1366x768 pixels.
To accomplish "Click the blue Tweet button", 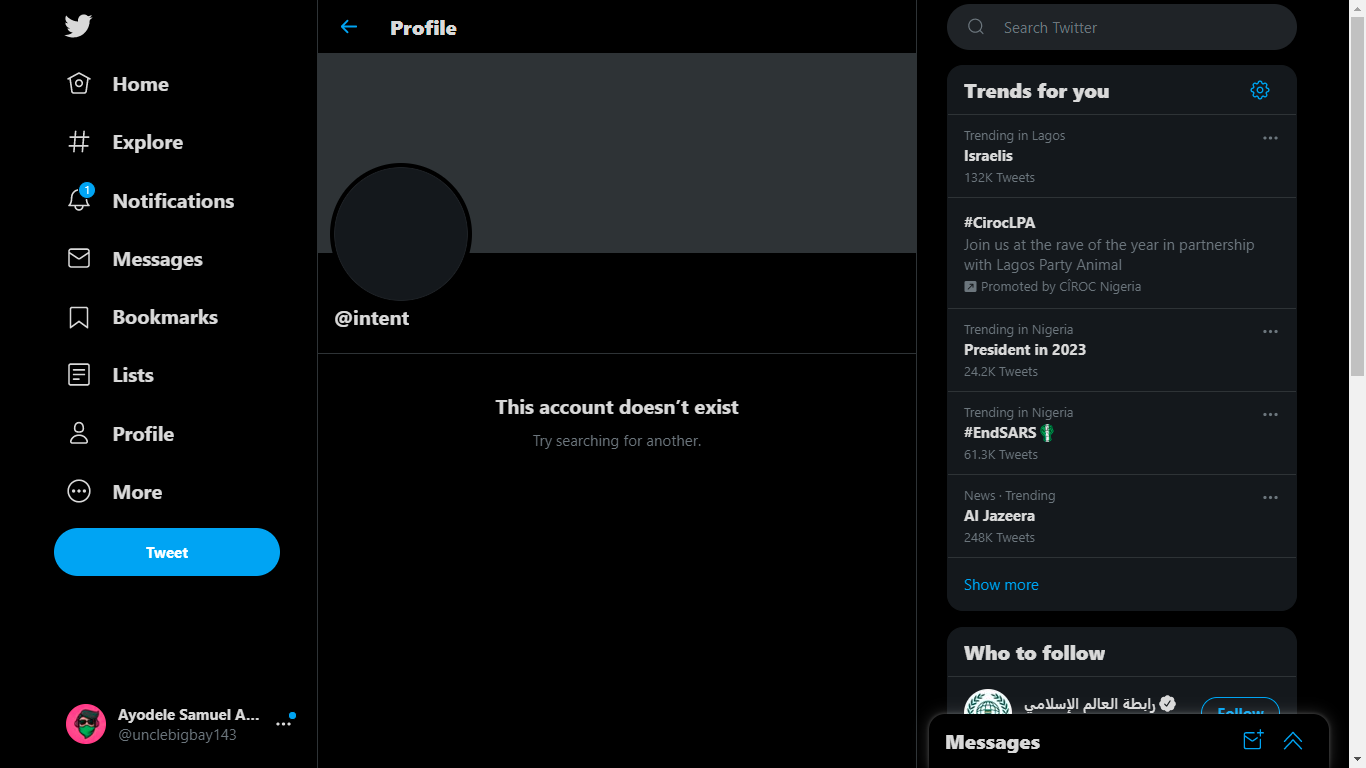I will pyautogui.click(x=167, y=552).
